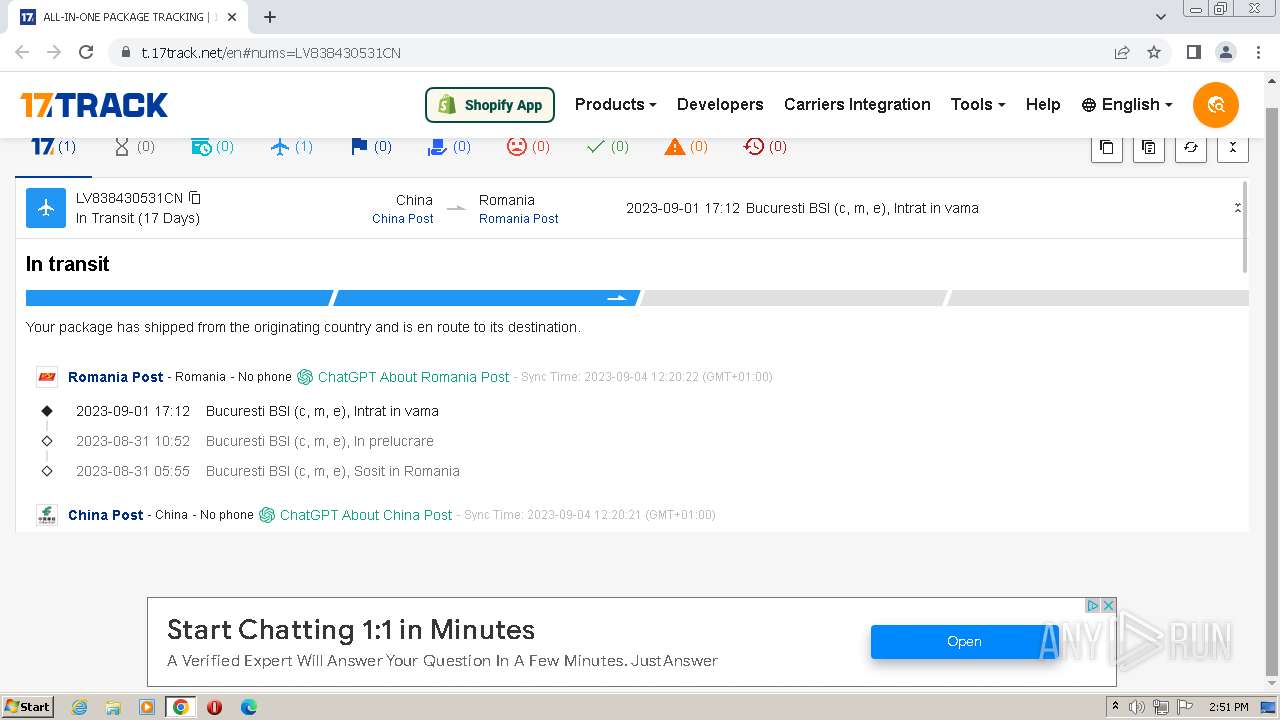1280x720 pixels.
Task: Open ChatGPT About China Post link
Action: click(x=356, y=515)
